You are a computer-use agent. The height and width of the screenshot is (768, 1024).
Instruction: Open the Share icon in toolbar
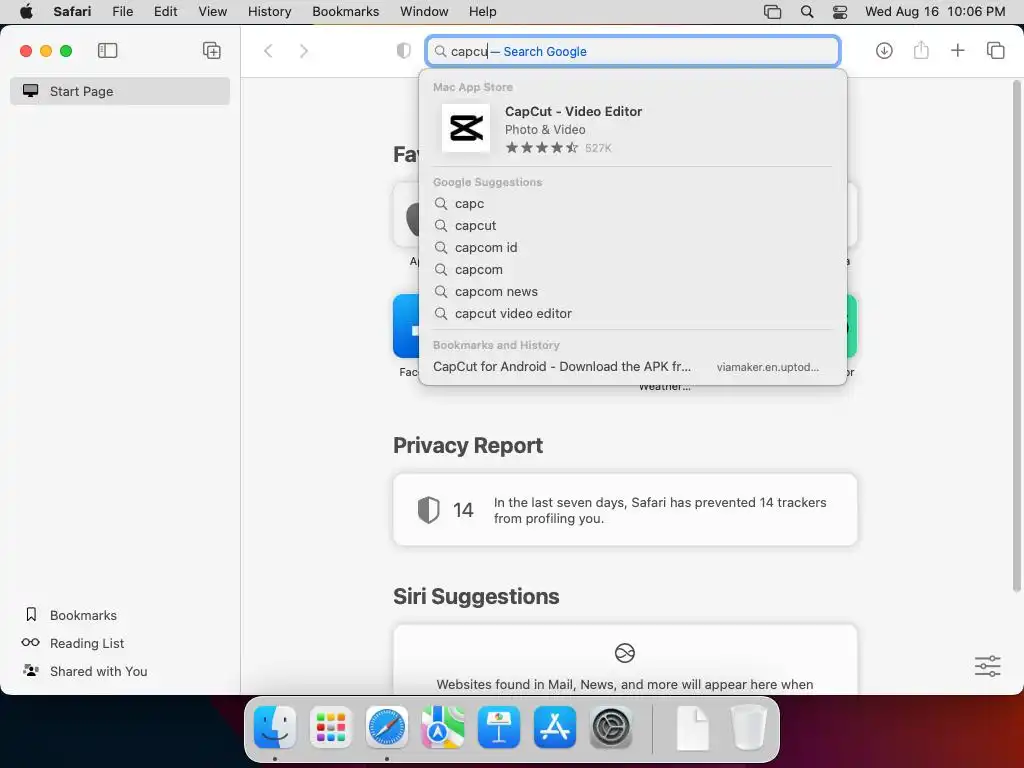pyautogui.click(x=921, y=50)
